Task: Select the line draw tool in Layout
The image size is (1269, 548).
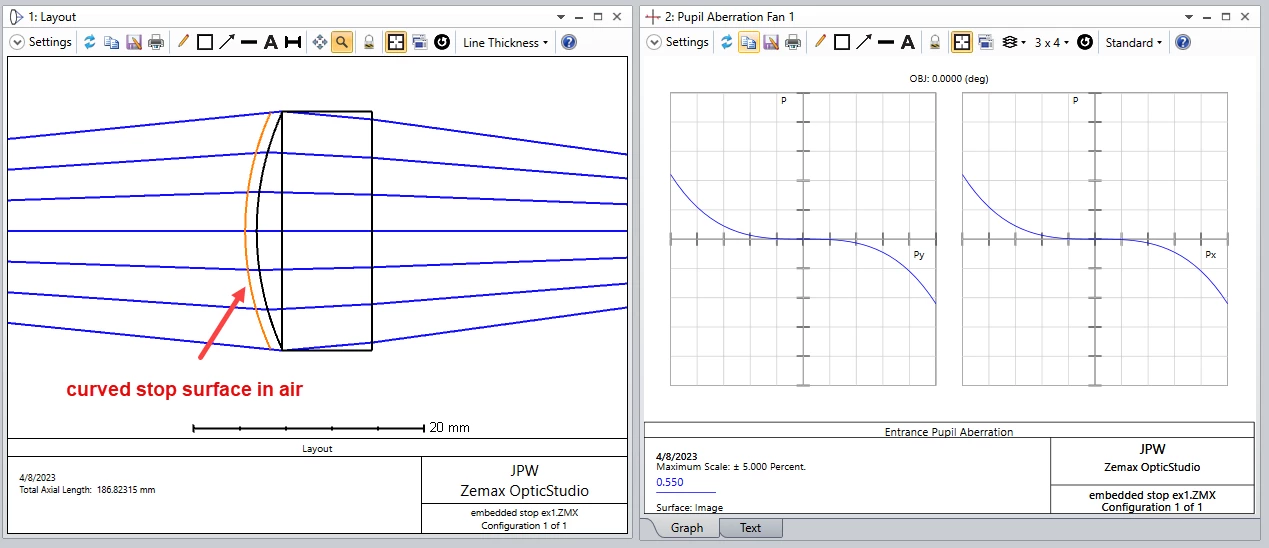Action: coord(249,42)
